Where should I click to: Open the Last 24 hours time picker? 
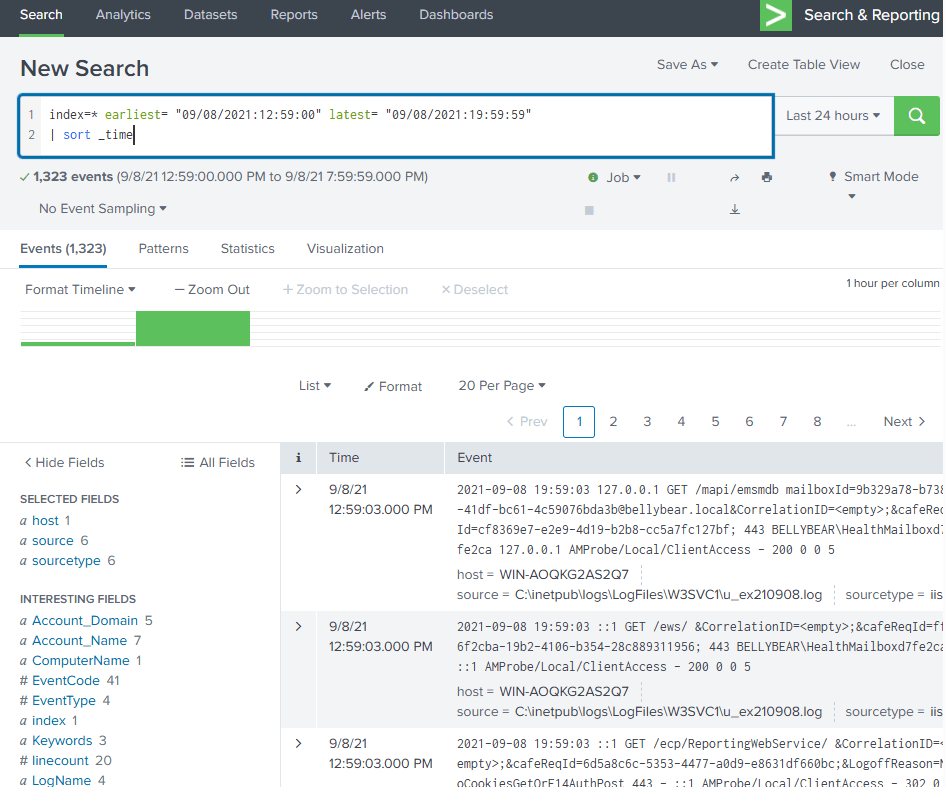point(832,116)
